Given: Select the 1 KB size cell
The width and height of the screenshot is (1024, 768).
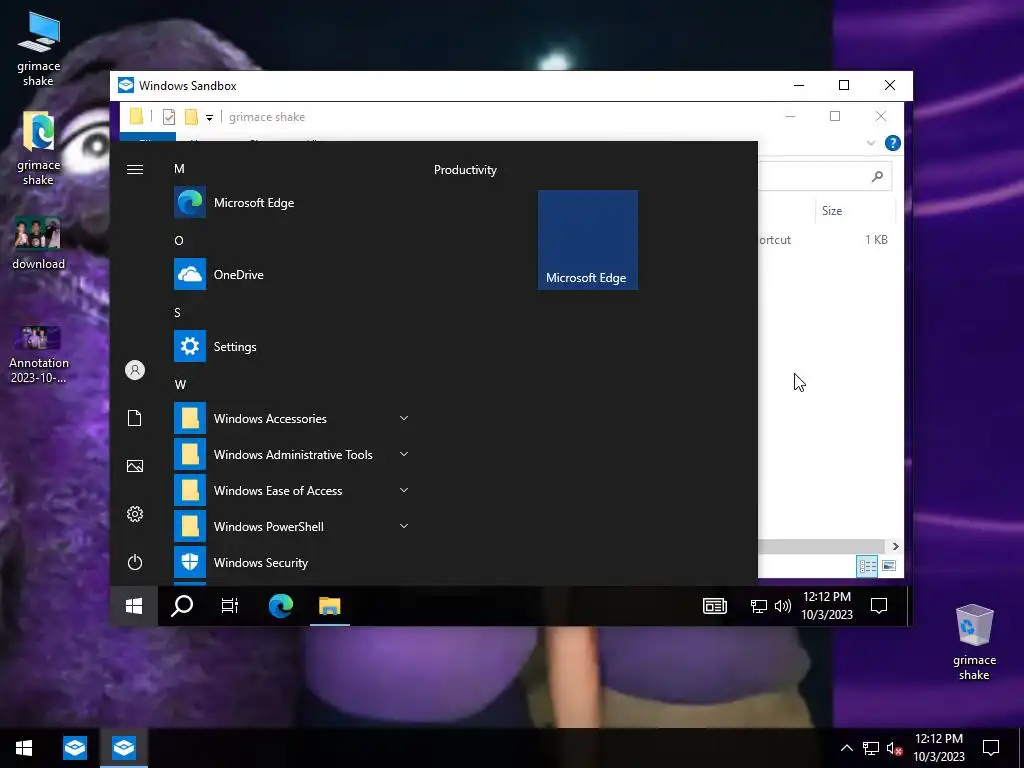Looking at the screenshot, I should [876, 240].
